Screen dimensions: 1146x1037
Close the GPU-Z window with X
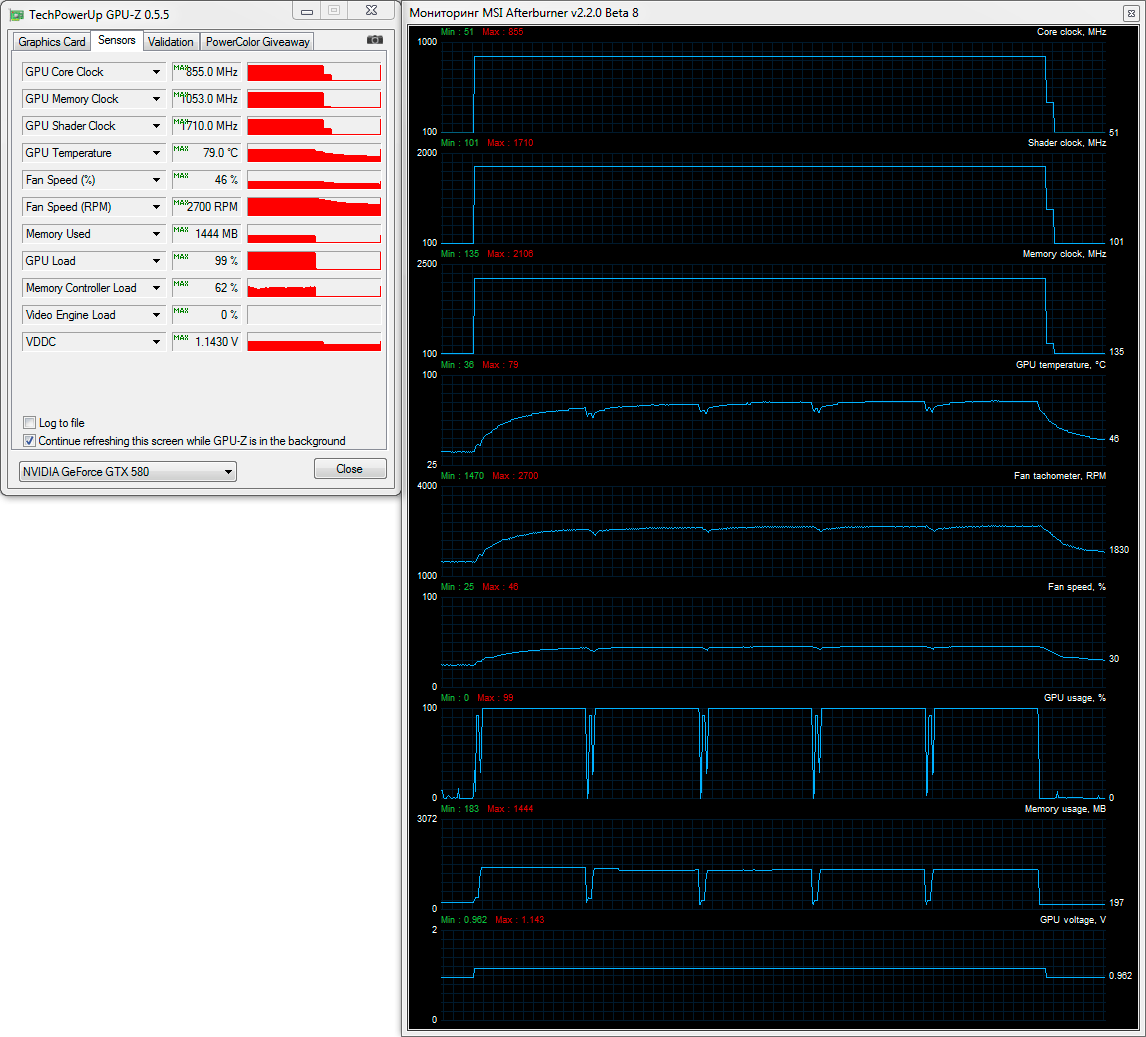371,11
